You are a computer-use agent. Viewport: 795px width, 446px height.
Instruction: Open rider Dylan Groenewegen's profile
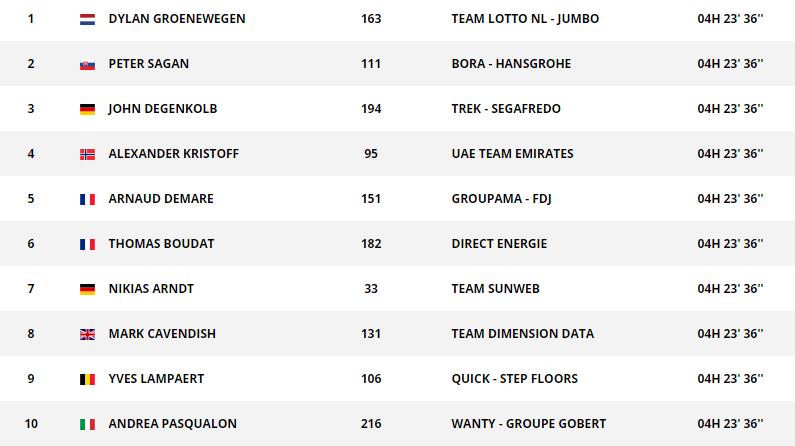(176, 19)
